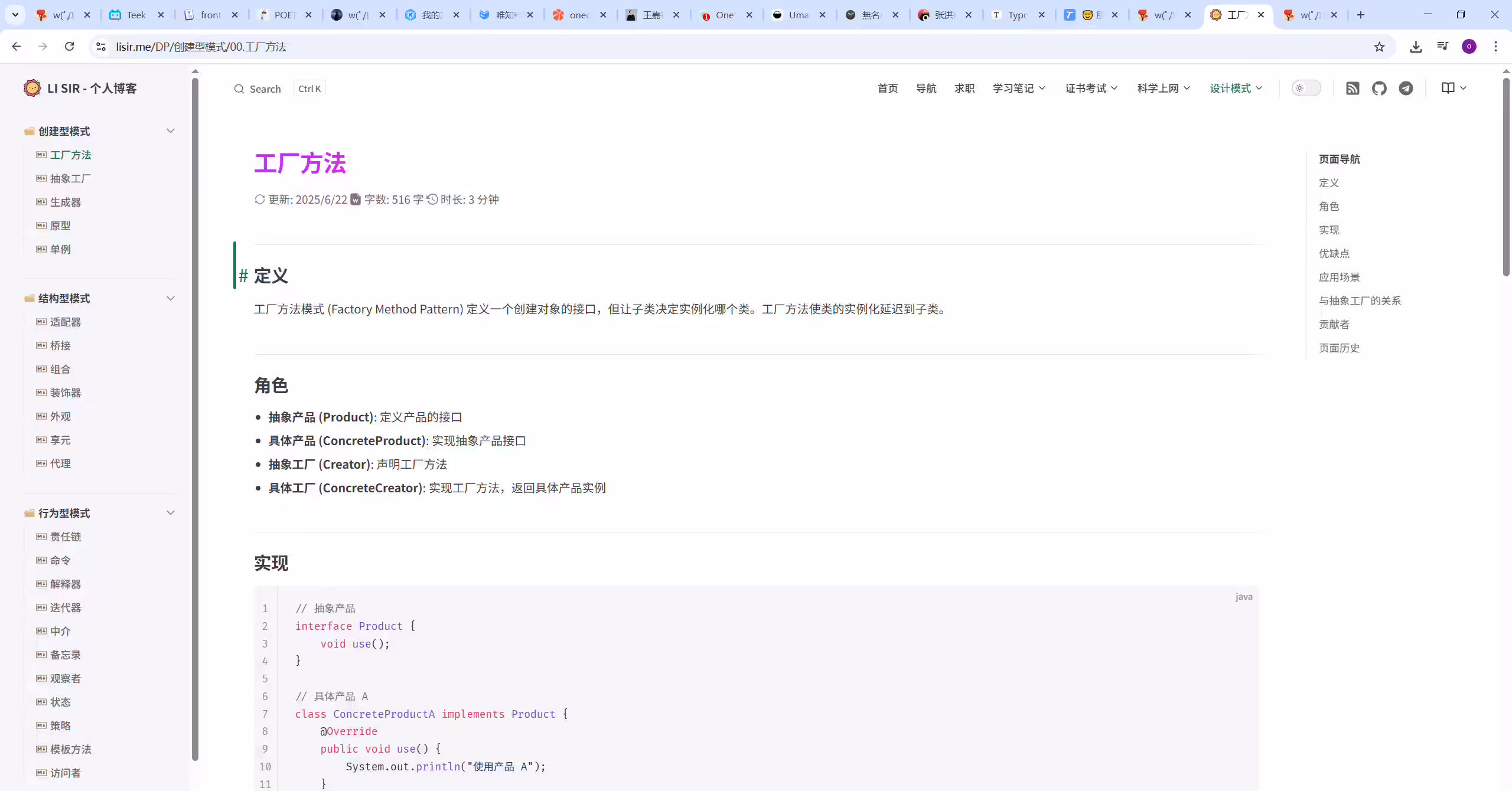Image resolution: width=1512 pixels, height=791 pixels.
Task: Open 原型 in the sidebar
Action: [60, 225]
